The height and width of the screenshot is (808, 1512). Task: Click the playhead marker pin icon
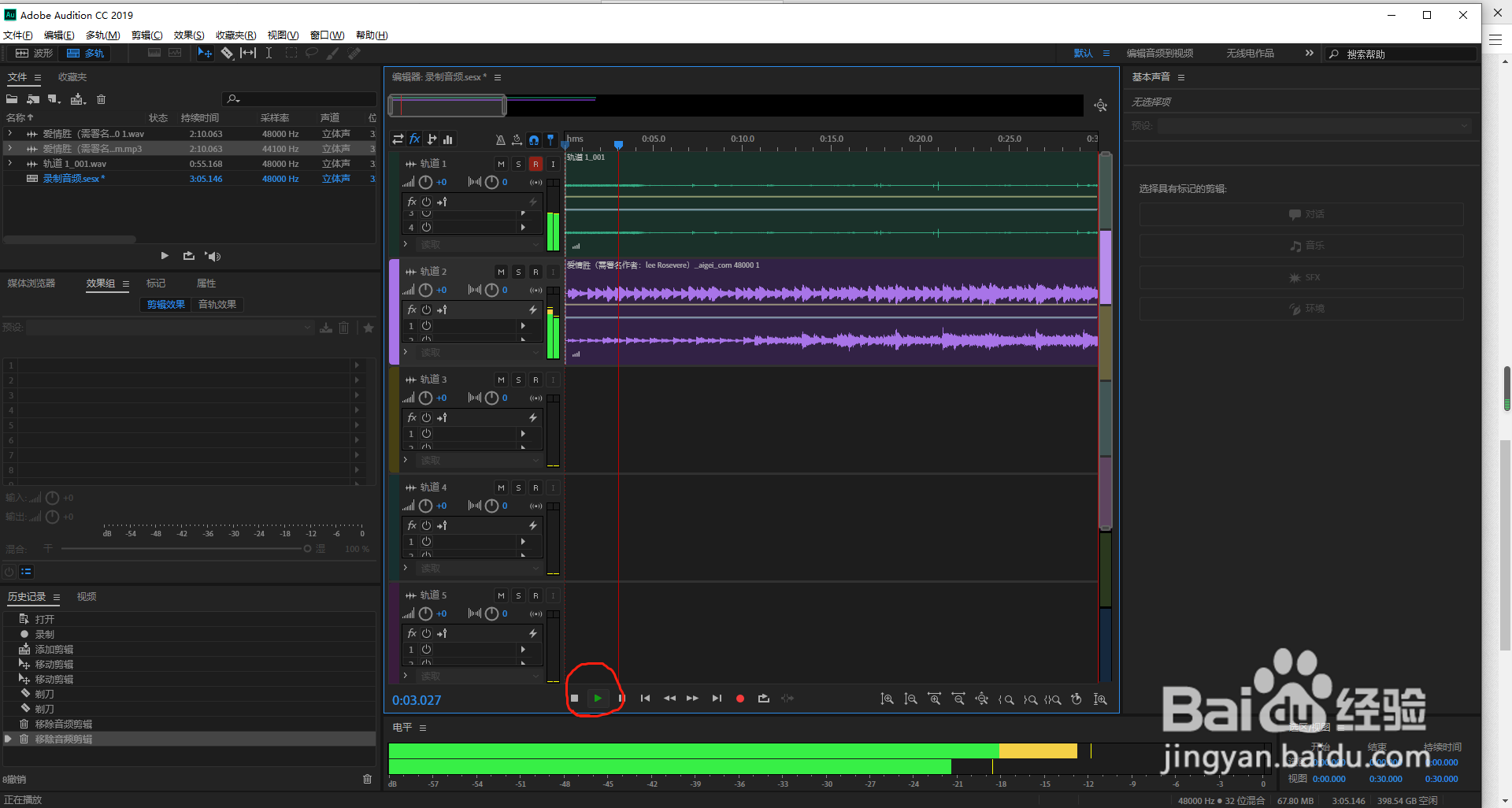click(x=550, y=139)
